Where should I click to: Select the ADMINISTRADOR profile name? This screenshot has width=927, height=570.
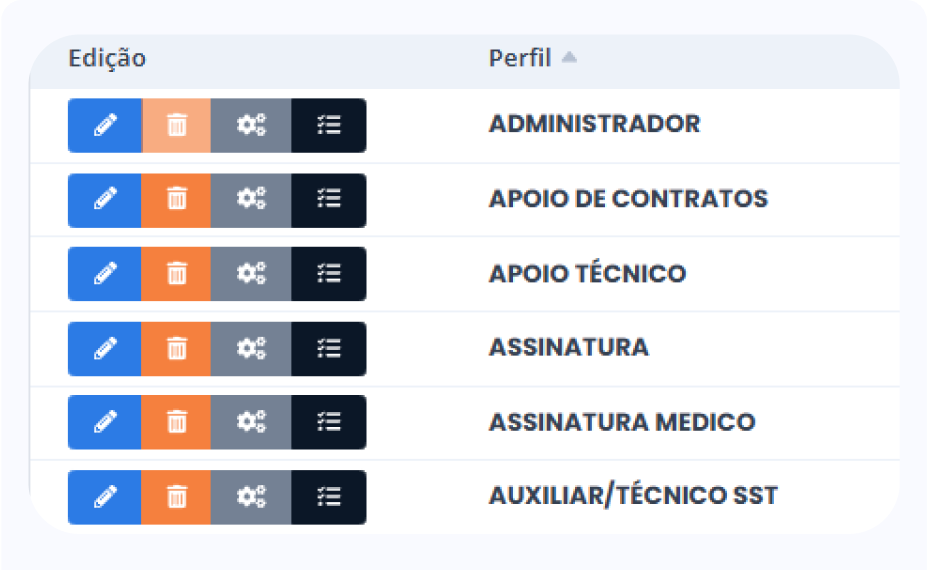tap(594, 124)
